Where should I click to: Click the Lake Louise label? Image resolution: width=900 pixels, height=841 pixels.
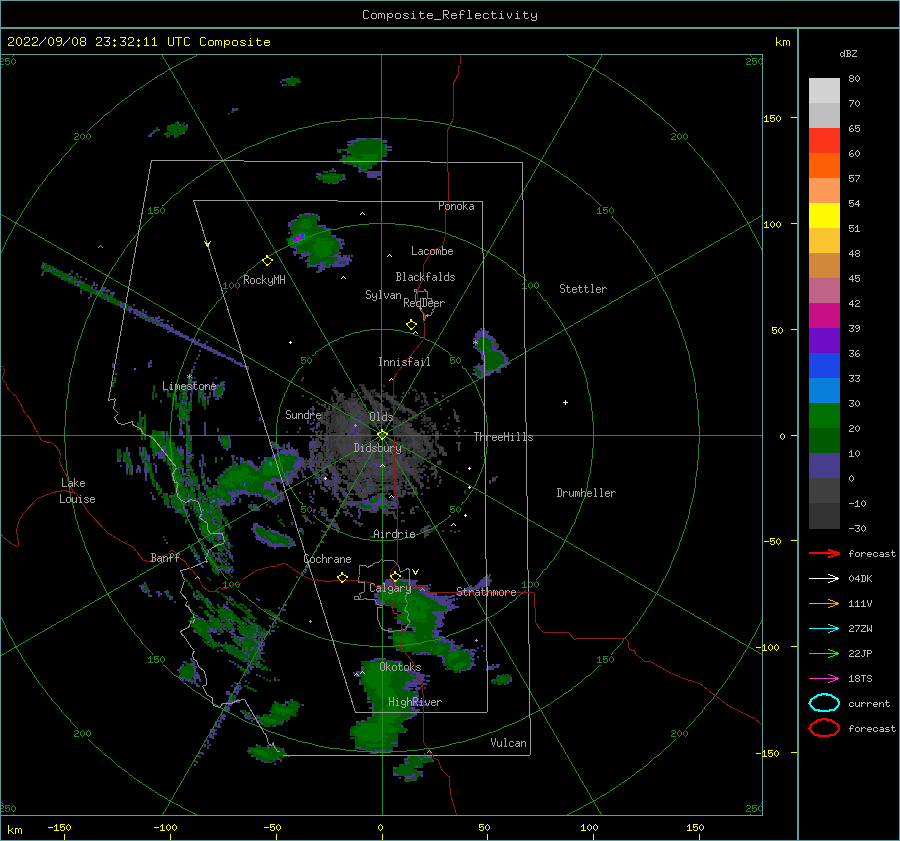[77, 491]
